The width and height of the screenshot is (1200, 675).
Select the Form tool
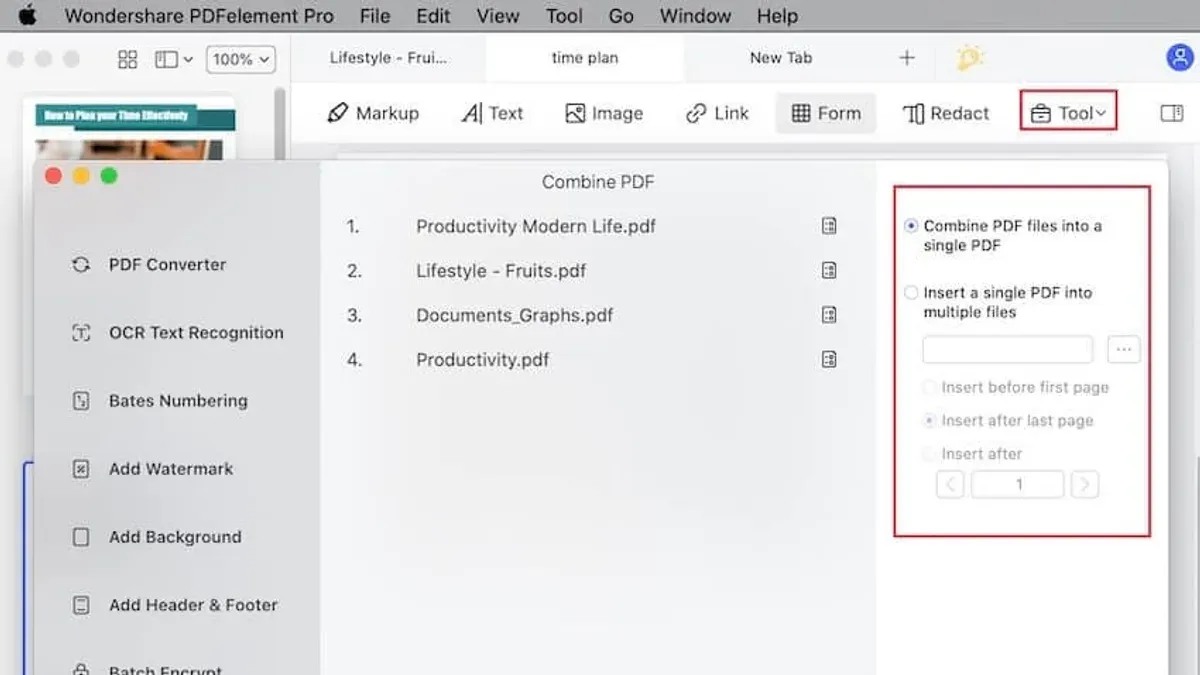pos(826,113)
